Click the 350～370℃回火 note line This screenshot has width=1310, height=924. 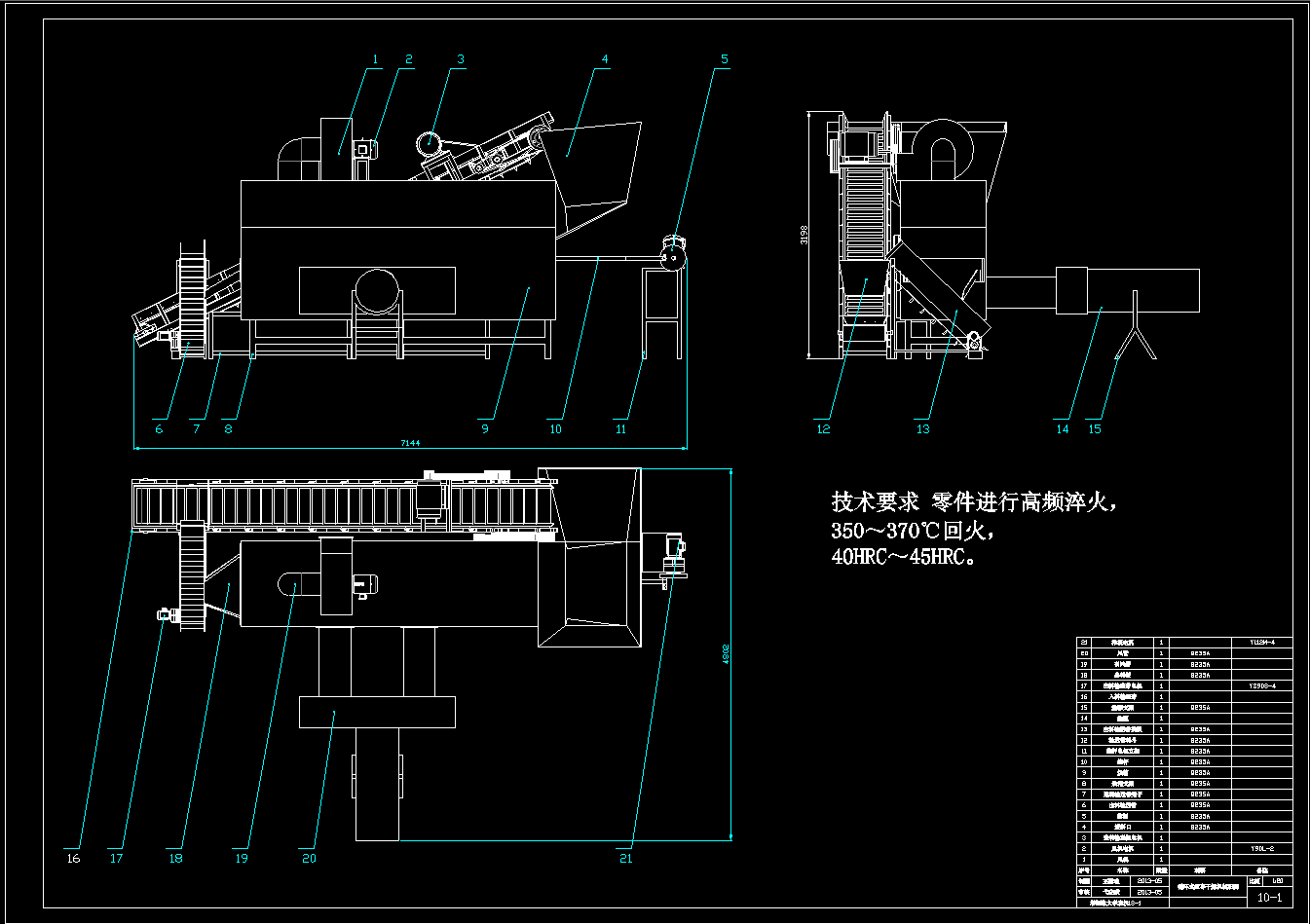(913, 532)
